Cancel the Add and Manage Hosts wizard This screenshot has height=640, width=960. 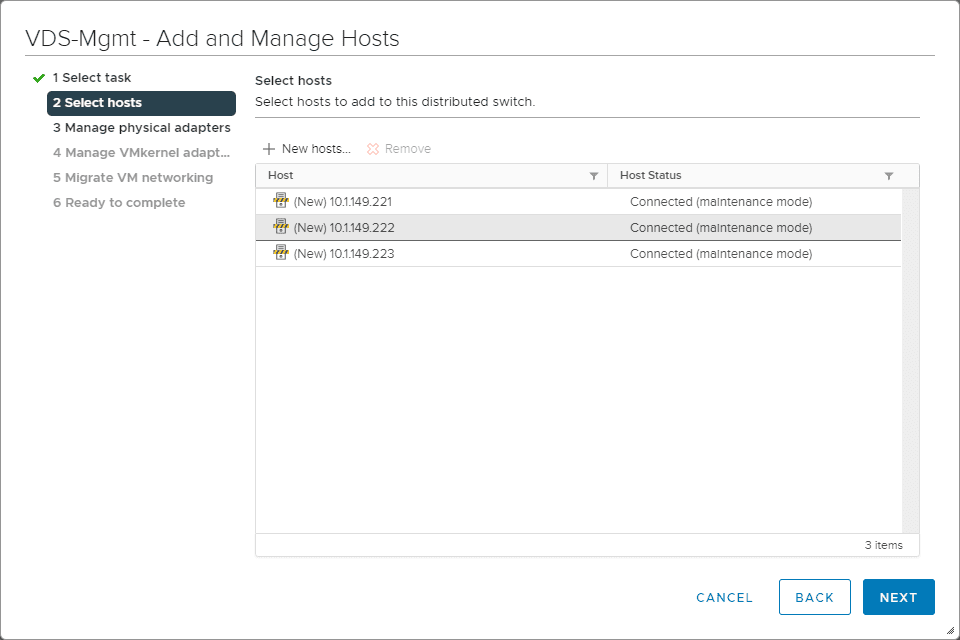click(724, 597)
